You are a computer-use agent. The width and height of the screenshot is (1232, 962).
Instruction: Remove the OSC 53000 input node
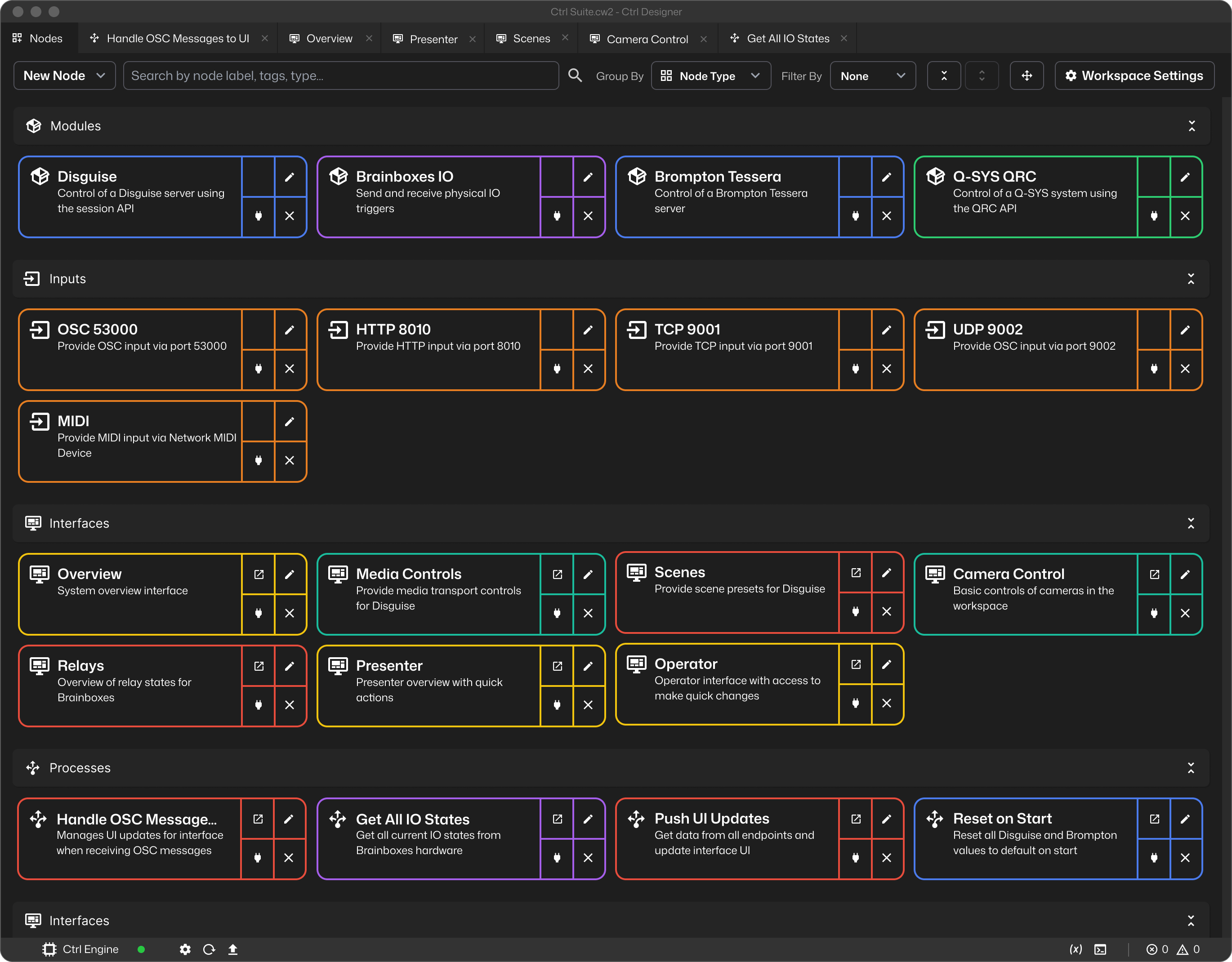[x=290, y=369]
